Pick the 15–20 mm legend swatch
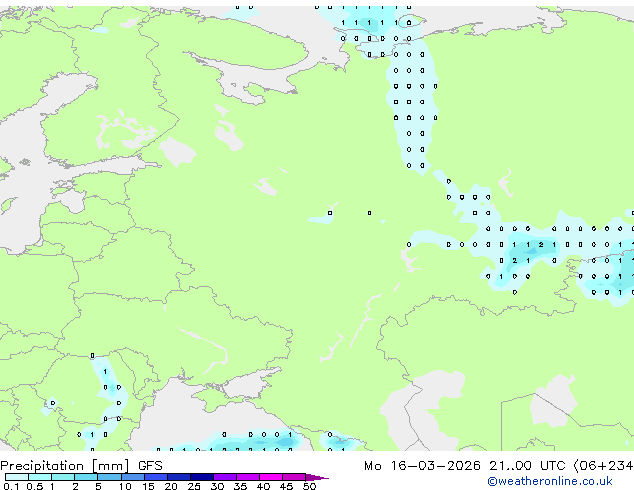The width and height of the screenshot is (634, 490). [156, 477]
